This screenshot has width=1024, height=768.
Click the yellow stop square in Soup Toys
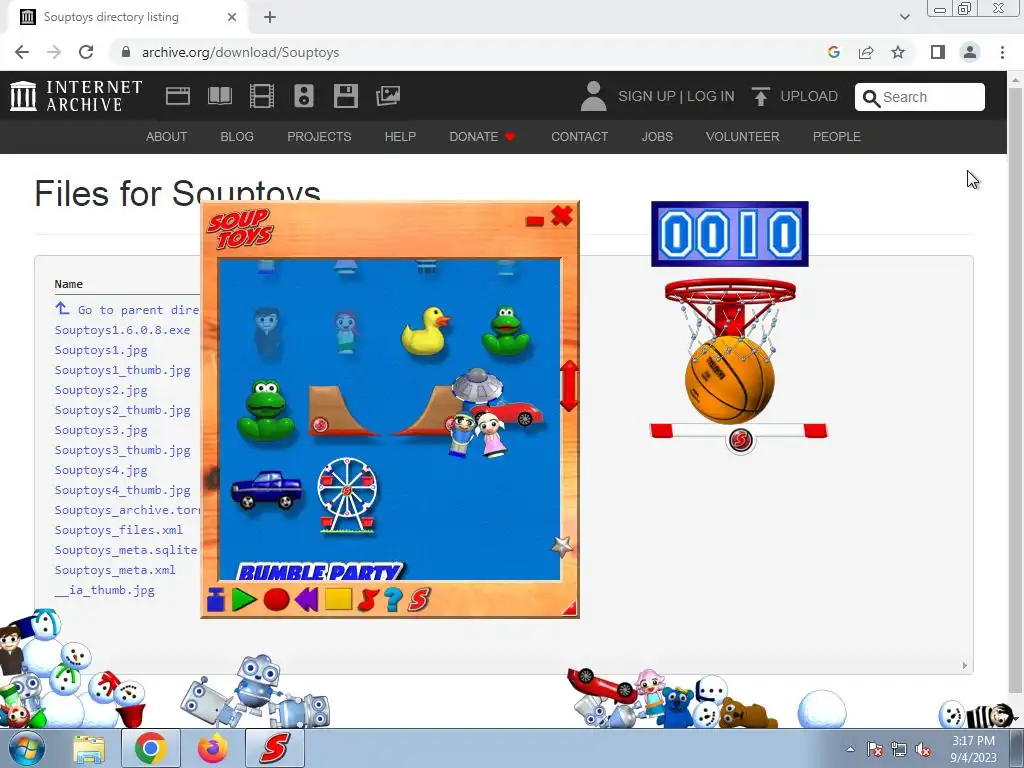pyautogui.click(x=338, y=599)
